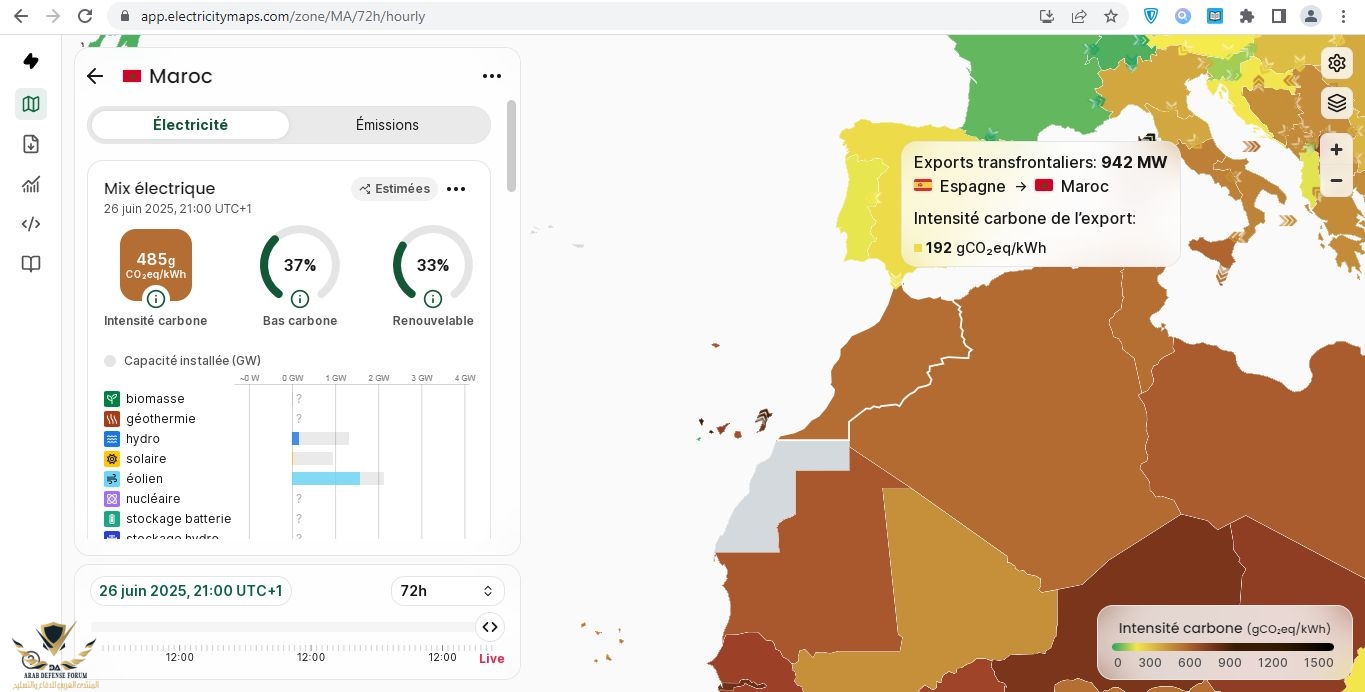Open the browser profile avatar
The height and width of the screenshot is (692, 1365).
click(x=1310, y=16)
